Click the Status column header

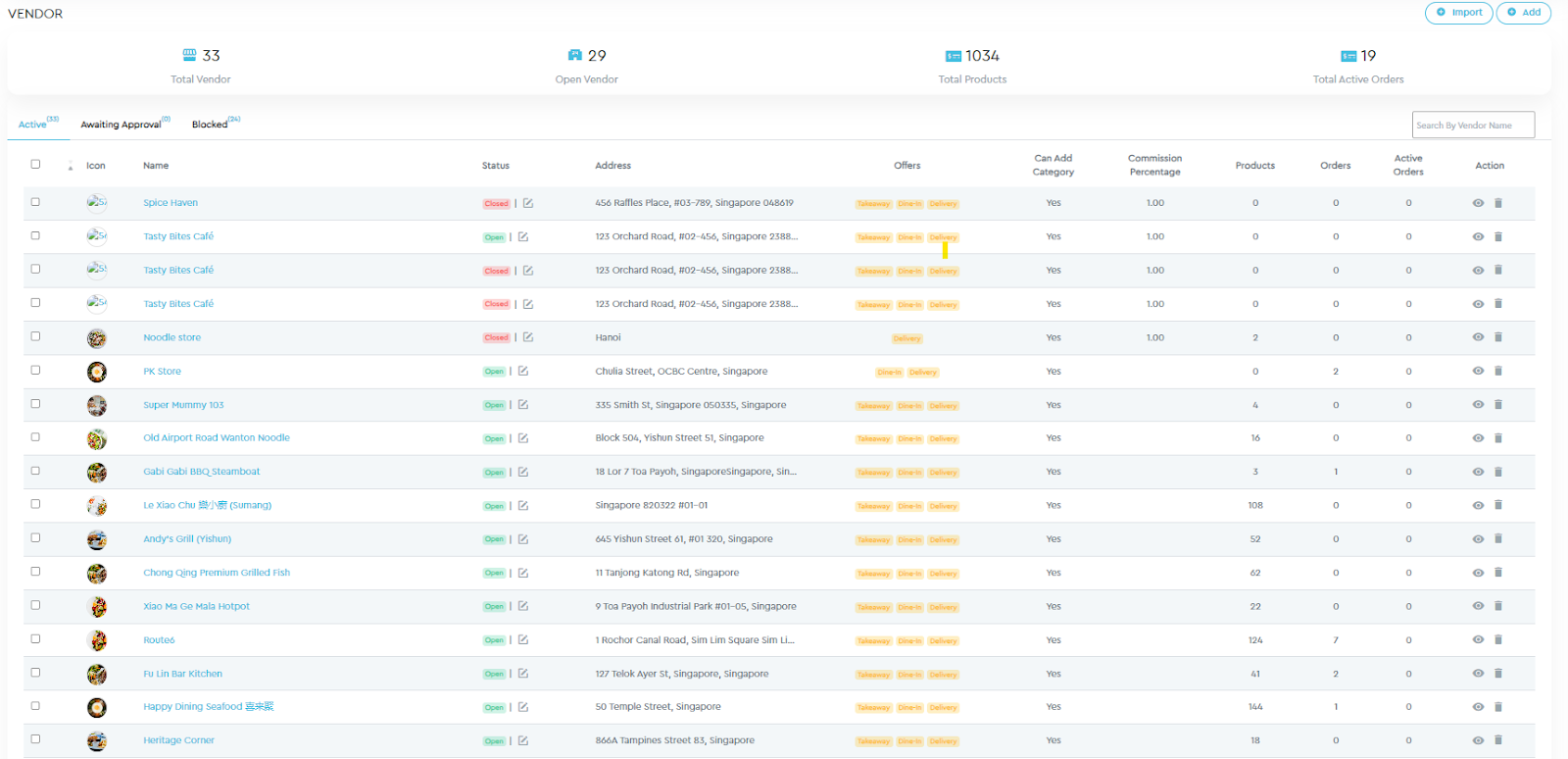[496, 166]
